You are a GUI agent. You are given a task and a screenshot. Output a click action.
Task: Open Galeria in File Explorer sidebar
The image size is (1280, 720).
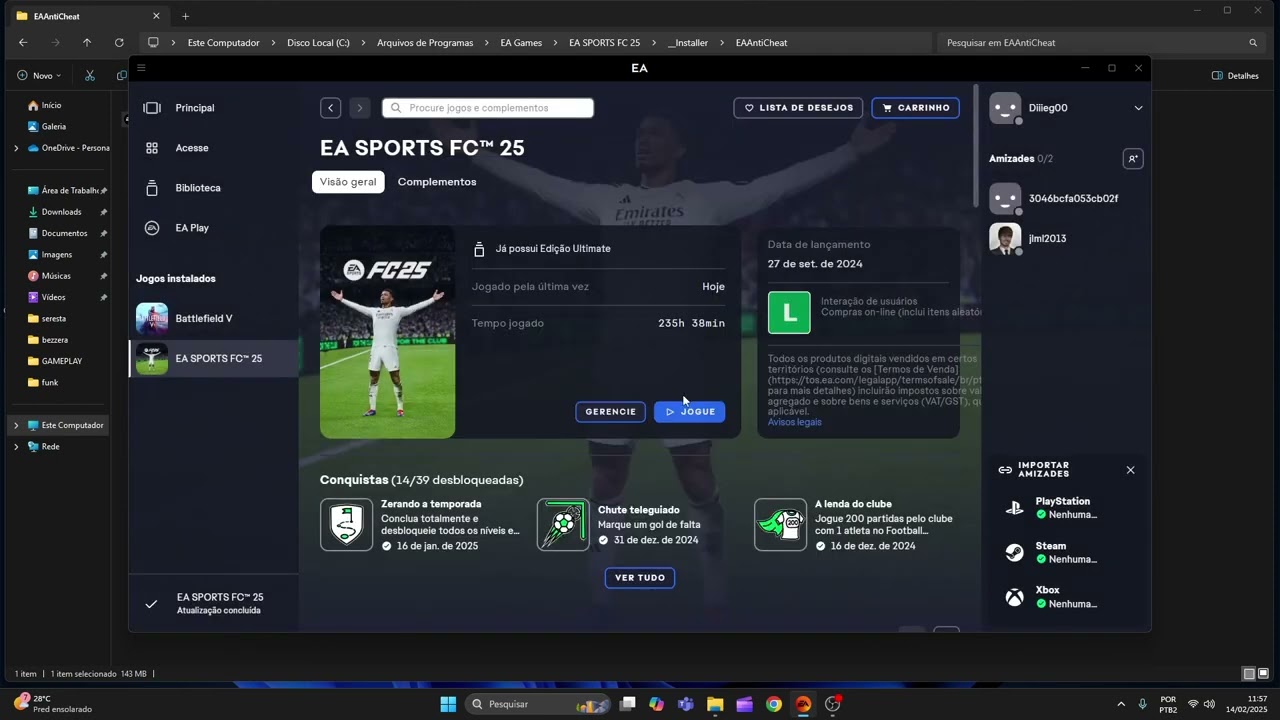click(x=46, y=126)
